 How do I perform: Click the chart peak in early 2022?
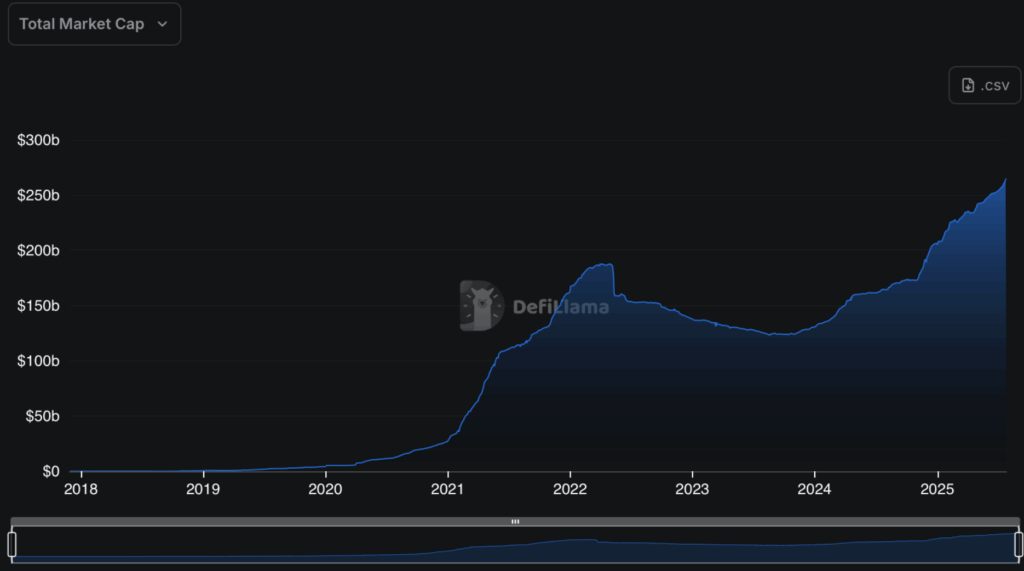coord(604,264)
